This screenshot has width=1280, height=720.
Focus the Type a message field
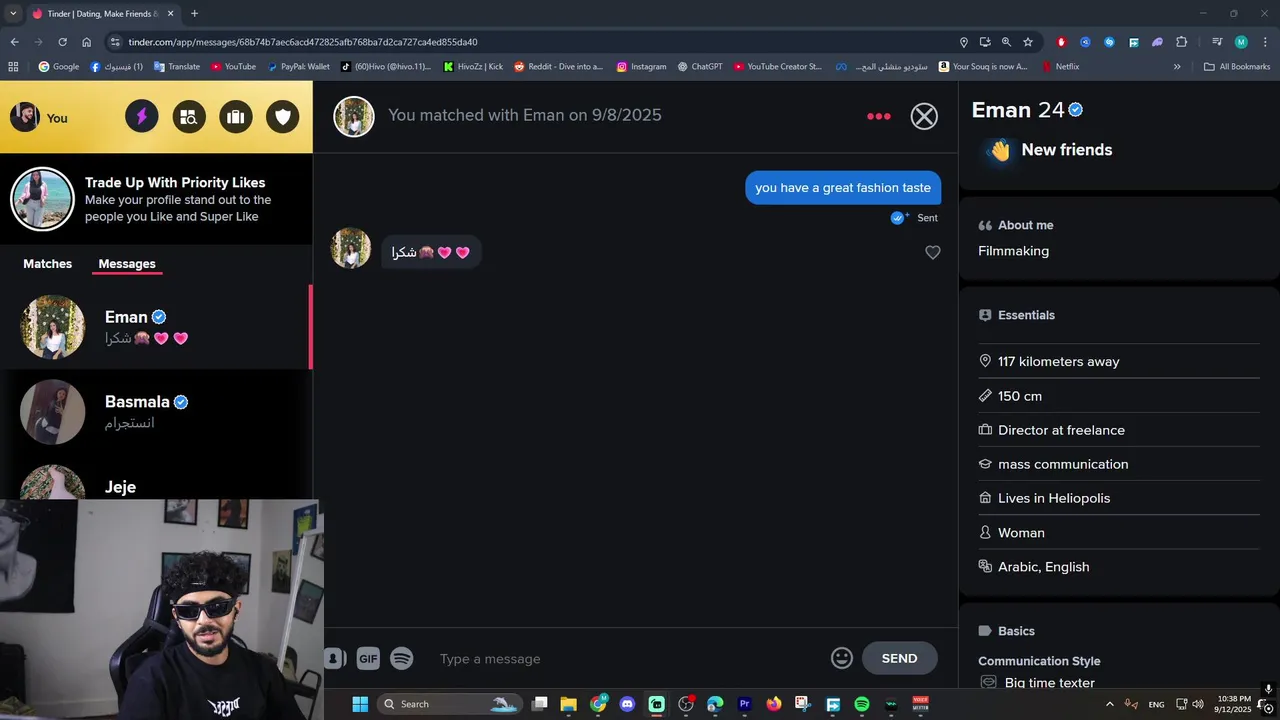[x=630, y=659]
